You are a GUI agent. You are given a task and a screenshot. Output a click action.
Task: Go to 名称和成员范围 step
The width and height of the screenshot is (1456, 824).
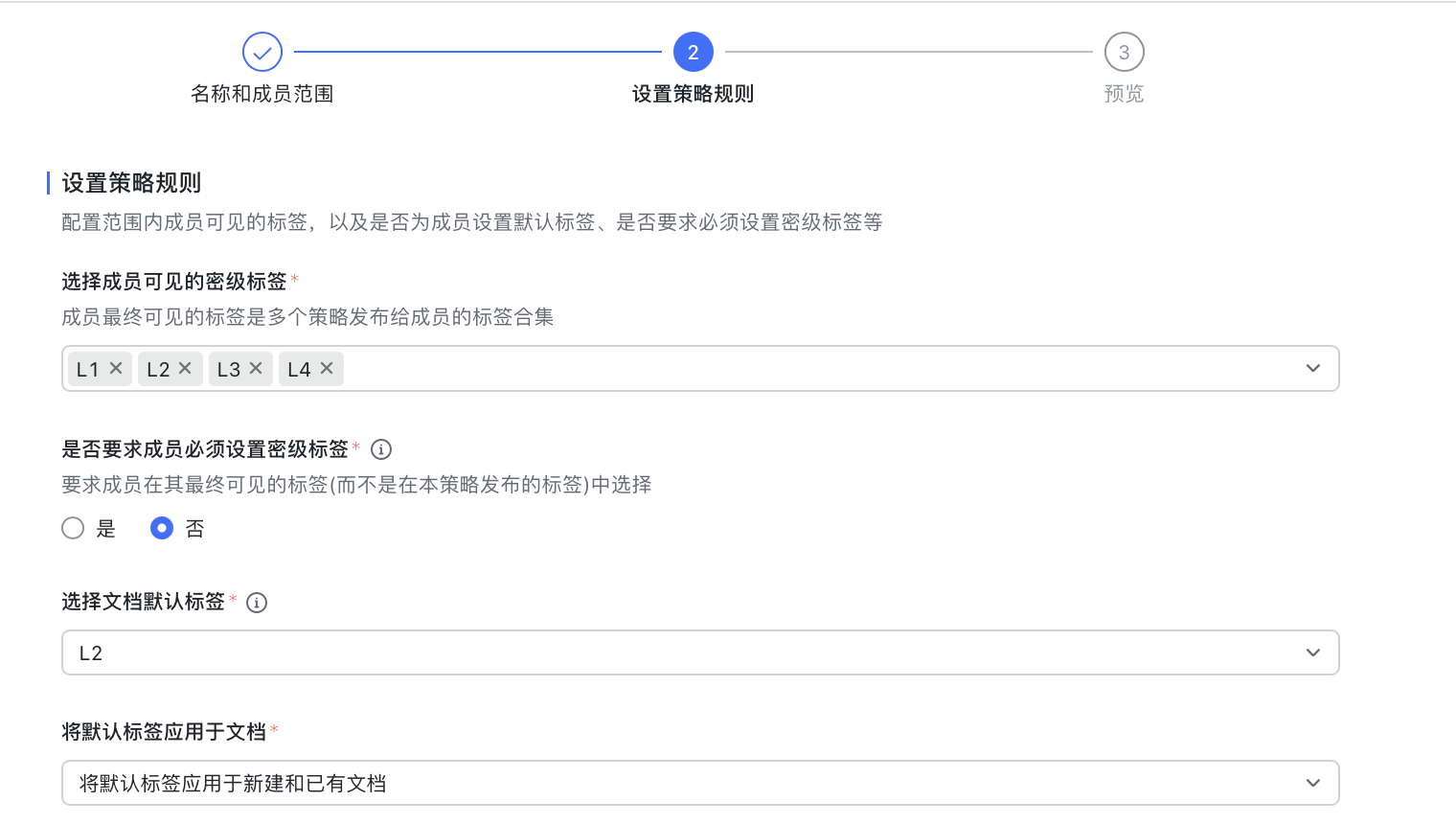coord(262,94)
